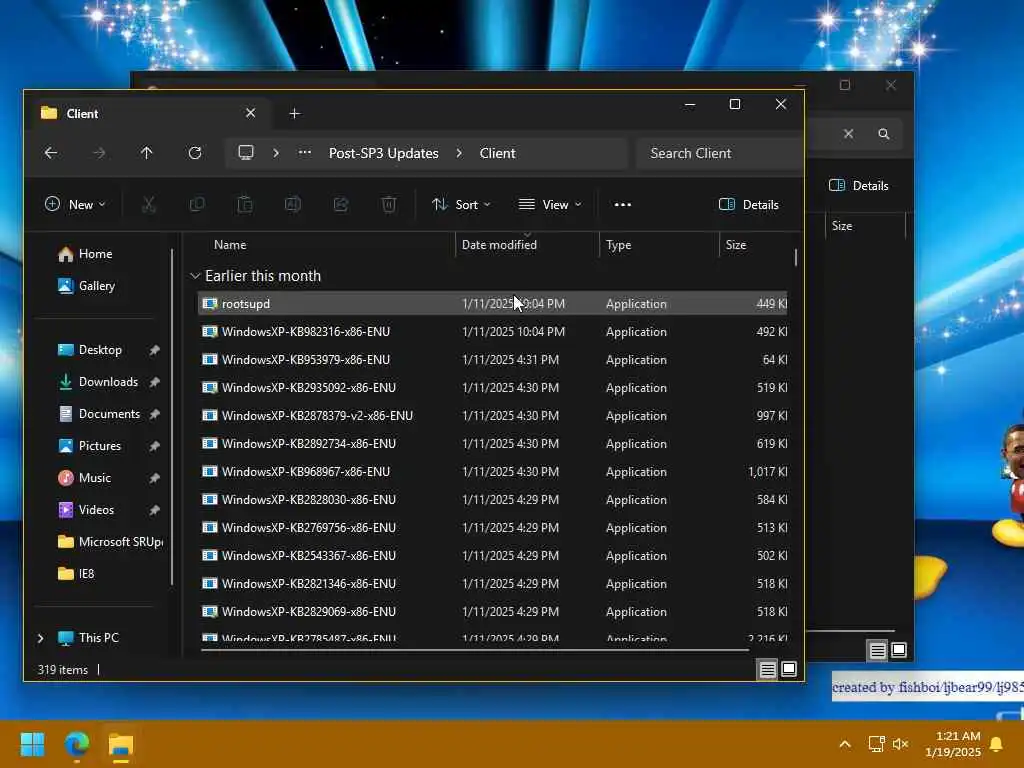Click the Share icon in toolbar
The height and width of the screenshot is (768, 1024).
tap(341, 204)
